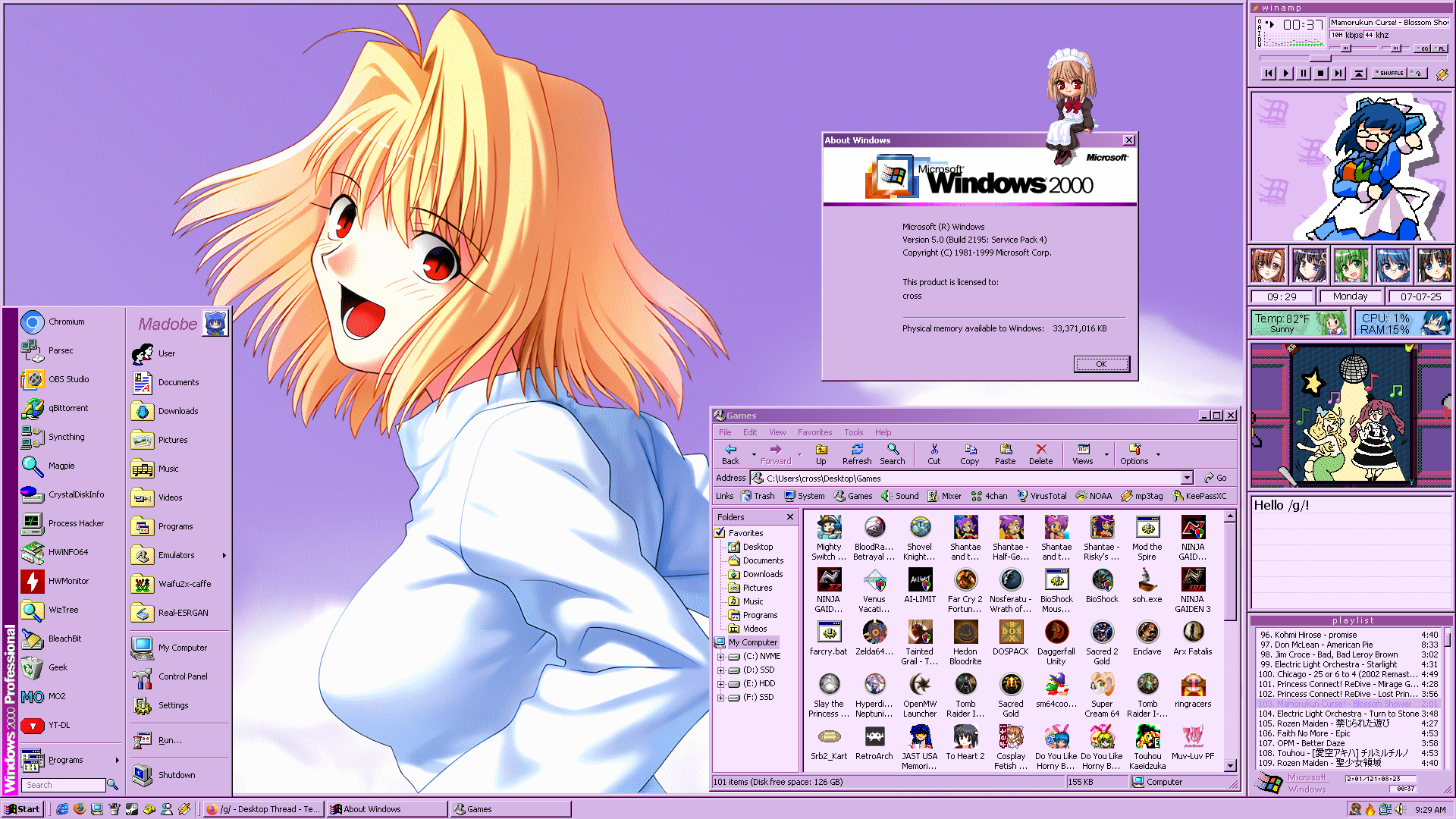The width and height of the screenshot is (1456, 819).
Task: Pause Winamp playback
Action: pos(1304,74)
